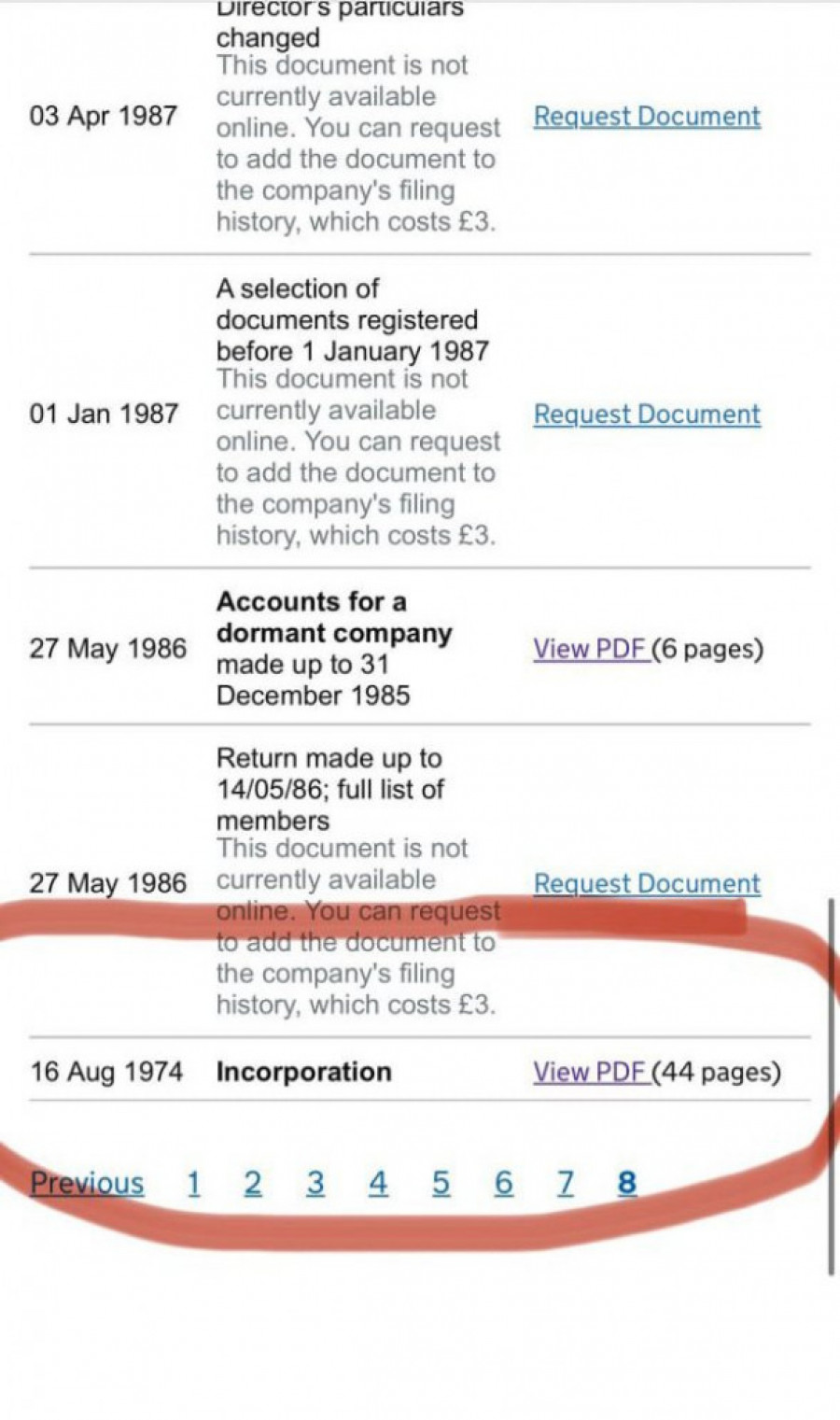The width and height of the screenshot is (840, 1420).
Task: Jump to filing history page 1
Action: pos(194,1183)
